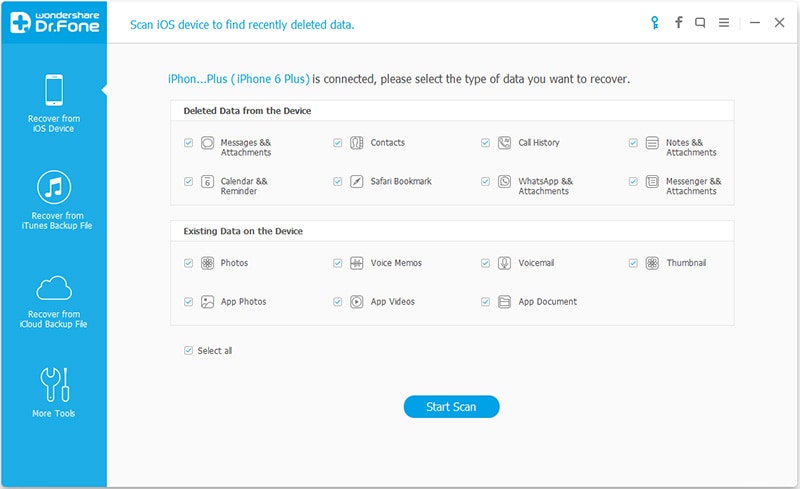The height and width of the screenshot is (489, 800).
Task: Toggle the Select all checkbox
Action: tap(188, 351)
